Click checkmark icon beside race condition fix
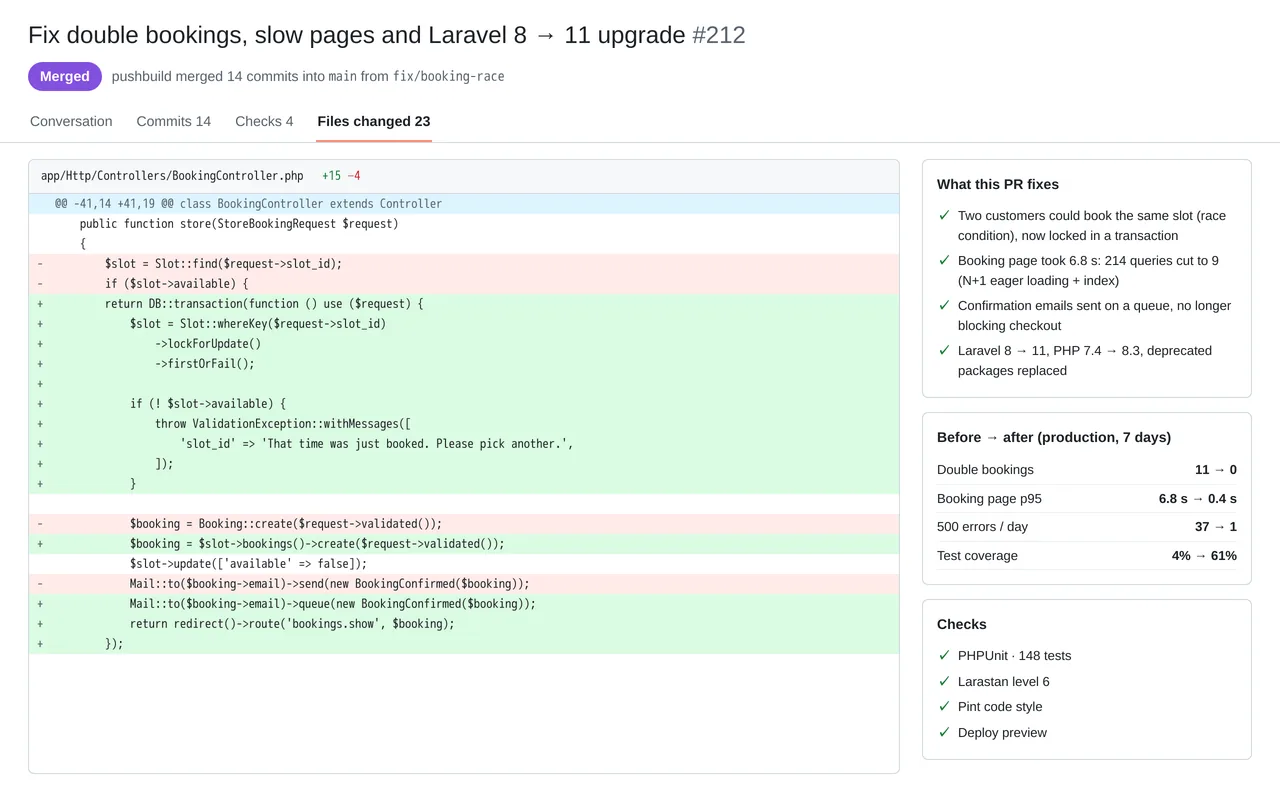 pyautogui.click(x=944, y=215)
